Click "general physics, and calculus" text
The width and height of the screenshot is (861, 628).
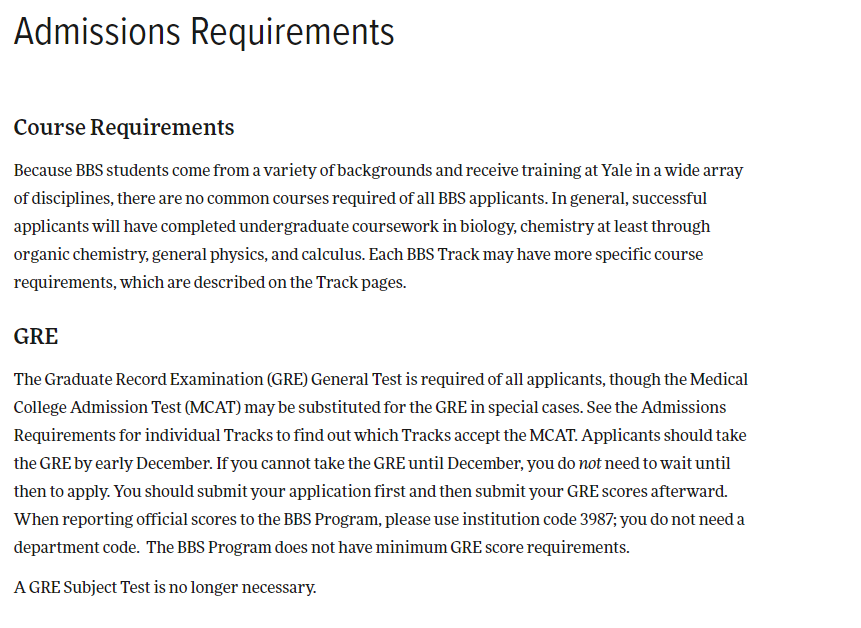[x=257, y=254]
